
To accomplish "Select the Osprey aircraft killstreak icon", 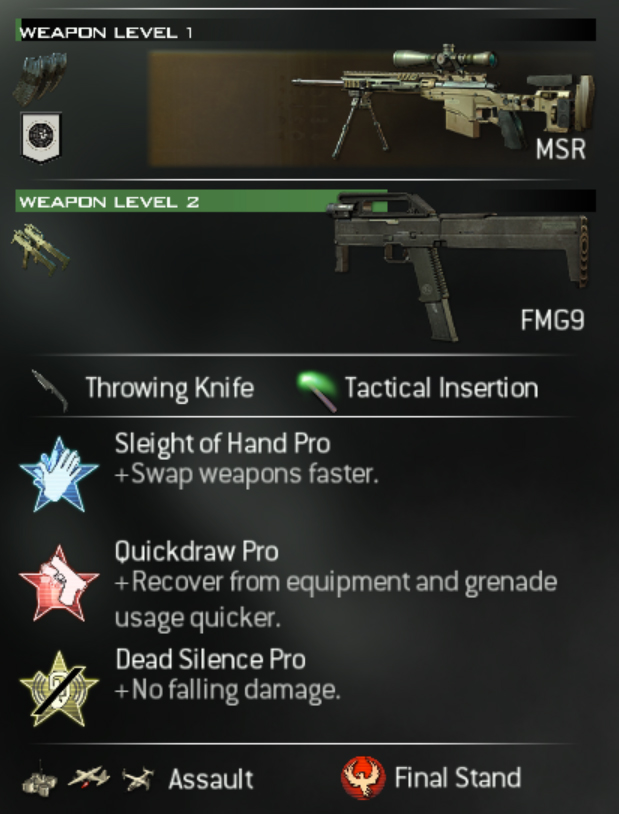I will coord(138,779).
